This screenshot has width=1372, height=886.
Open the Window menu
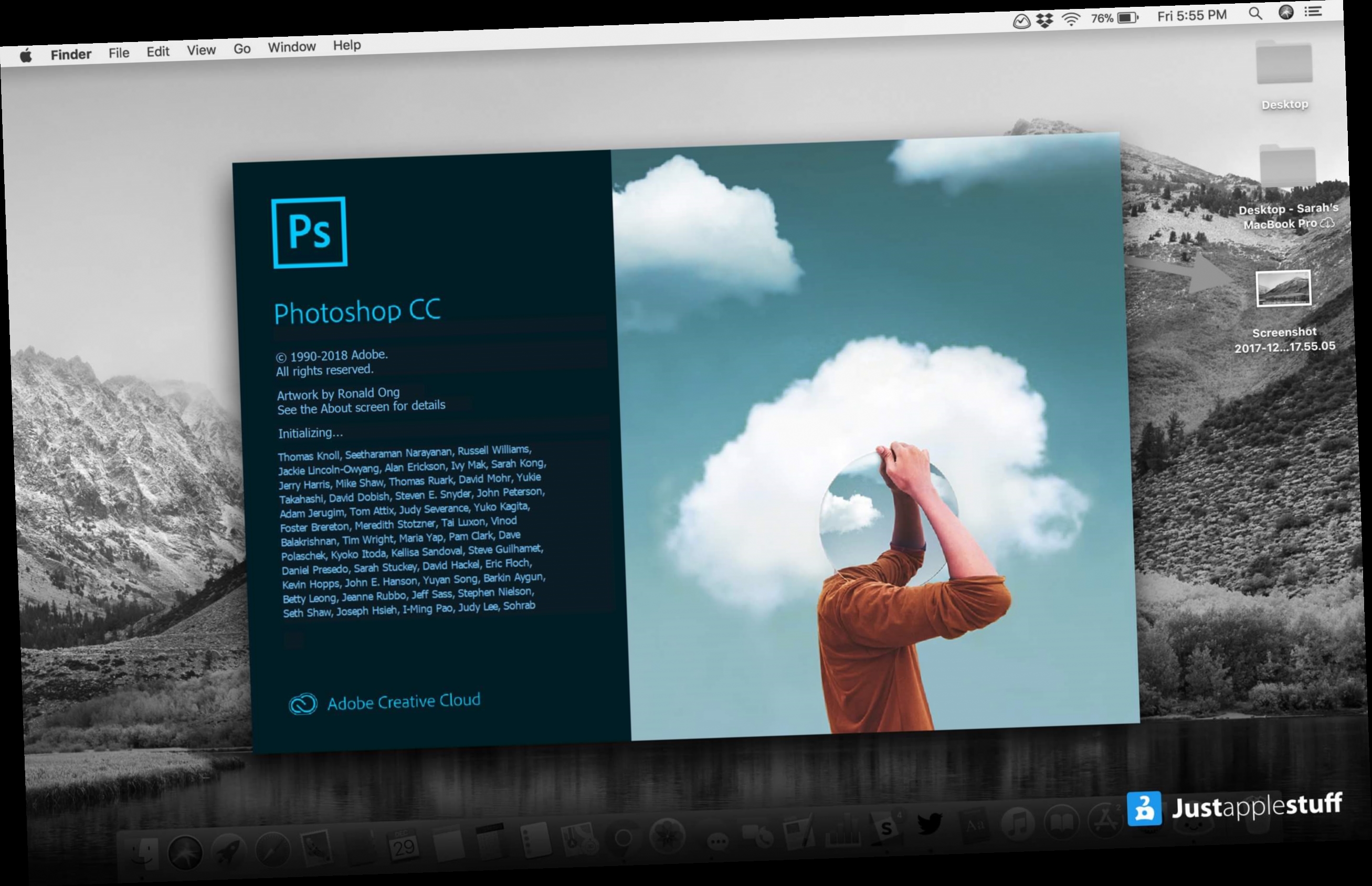pos(292,47)
